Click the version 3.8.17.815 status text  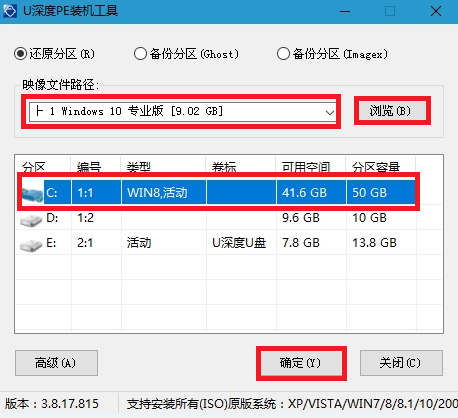[x=52, y=404]
